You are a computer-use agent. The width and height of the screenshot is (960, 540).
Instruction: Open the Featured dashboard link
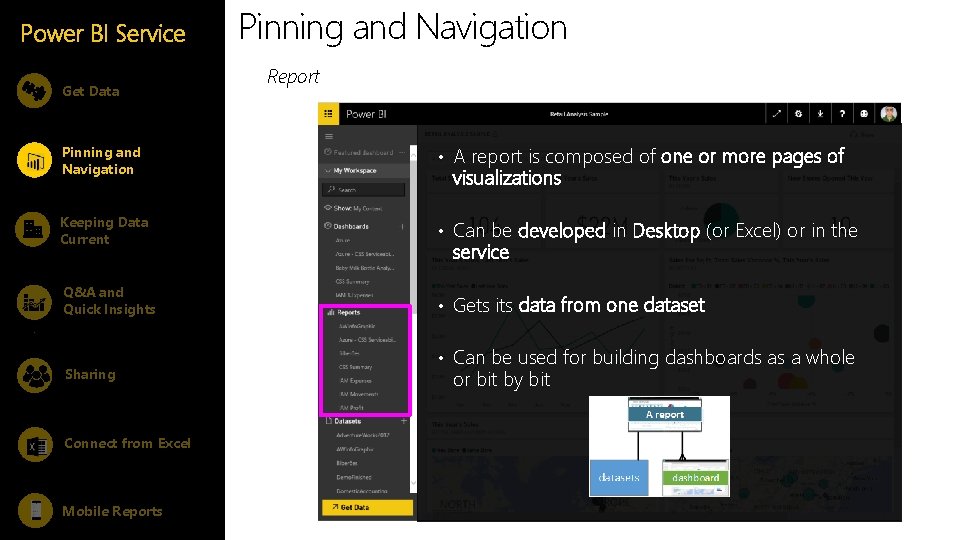point(363,152)
